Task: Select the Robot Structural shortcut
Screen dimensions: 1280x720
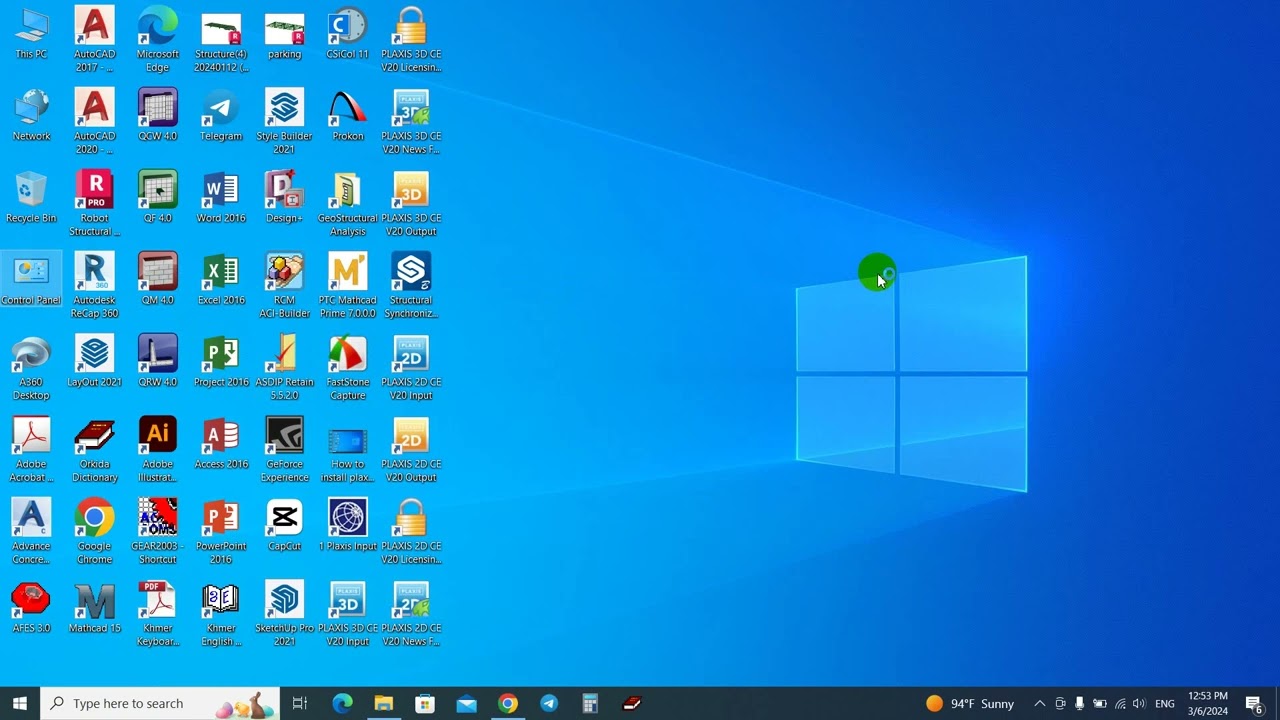Action: pyautogui.click(x=94, y=204)
